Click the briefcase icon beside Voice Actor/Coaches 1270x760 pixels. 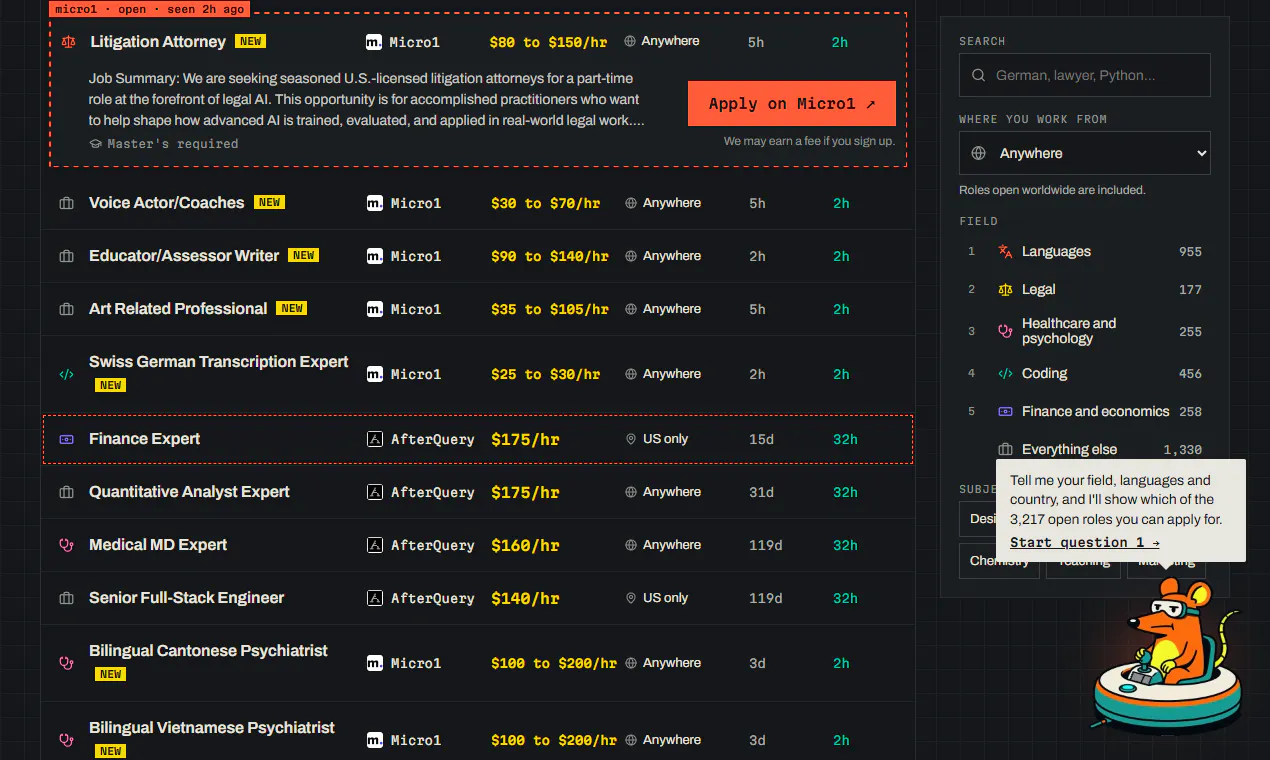67,203
